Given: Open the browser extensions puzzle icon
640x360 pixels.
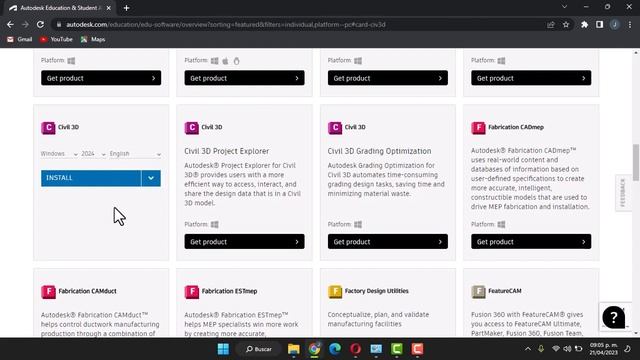Looking at the screenshot, I should pyautogui.click(x=584, y=24).
